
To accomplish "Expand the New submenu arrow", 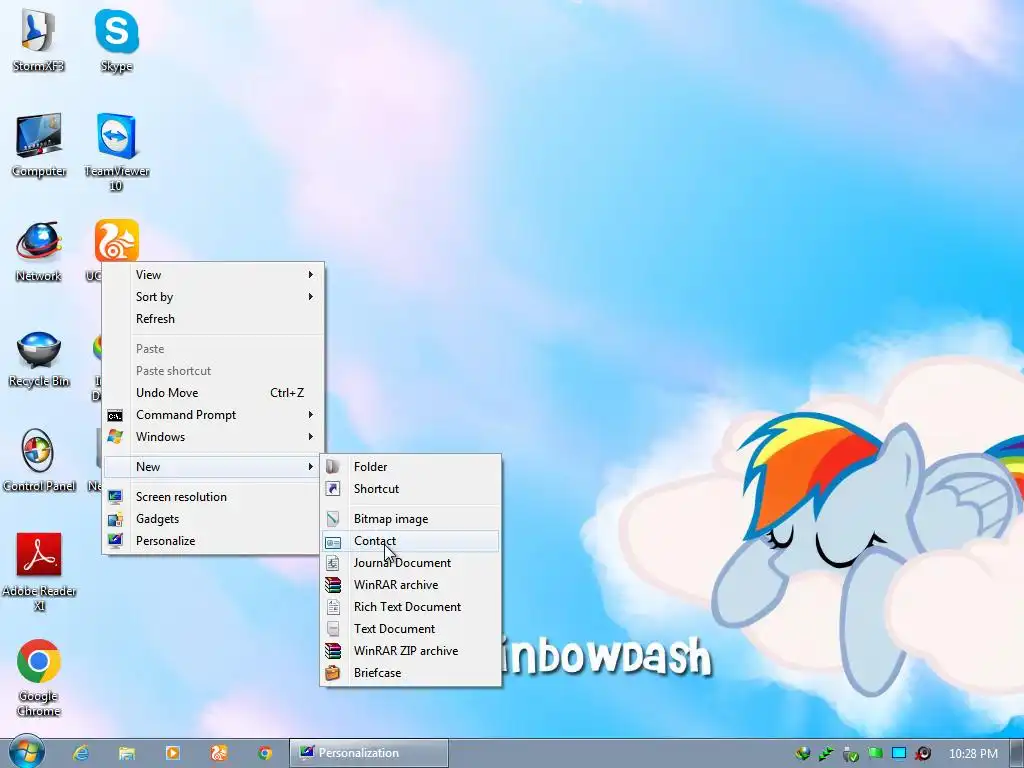I will (311, 466).
